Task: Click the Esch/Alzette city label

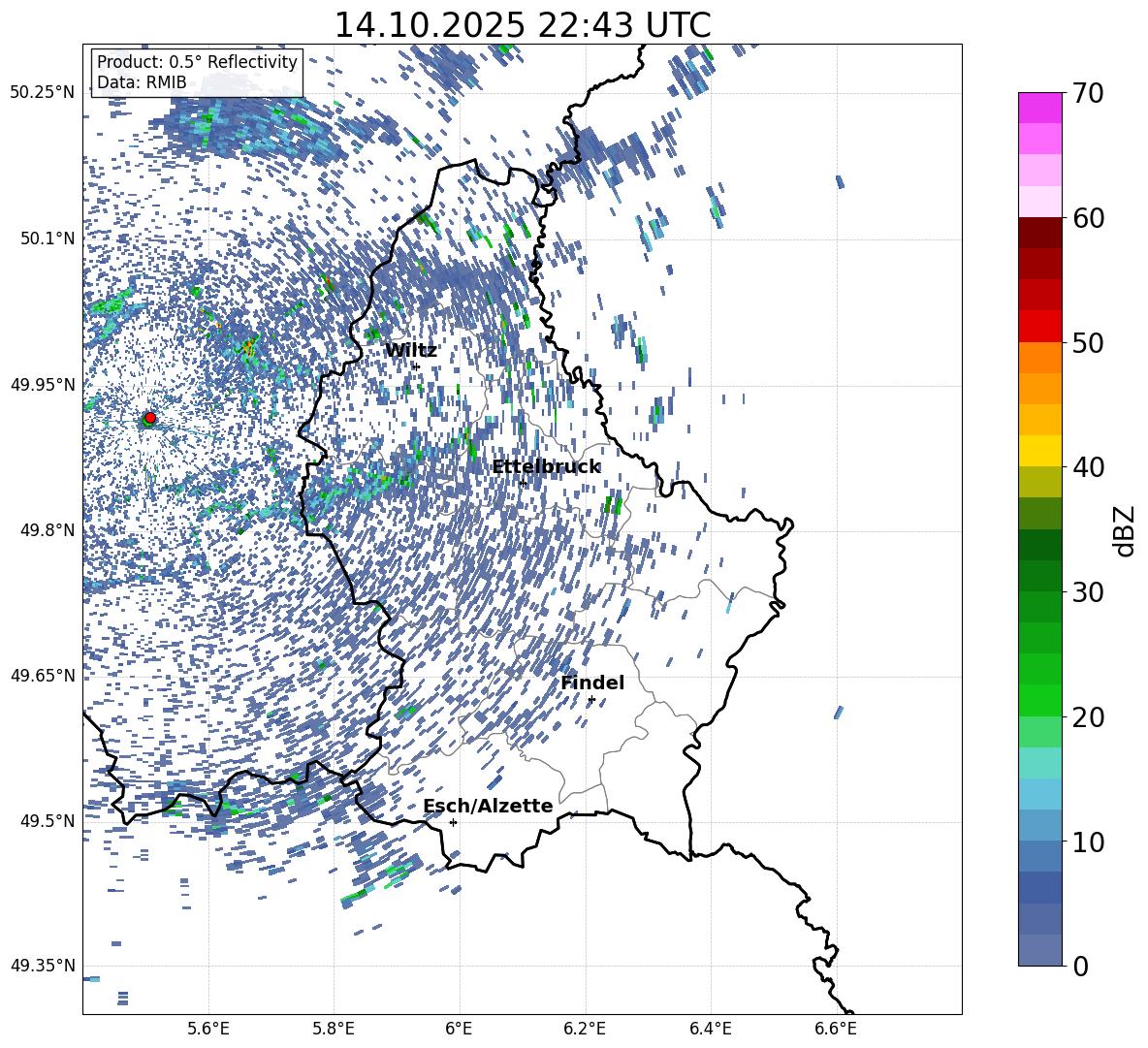Action: [488, 806]
